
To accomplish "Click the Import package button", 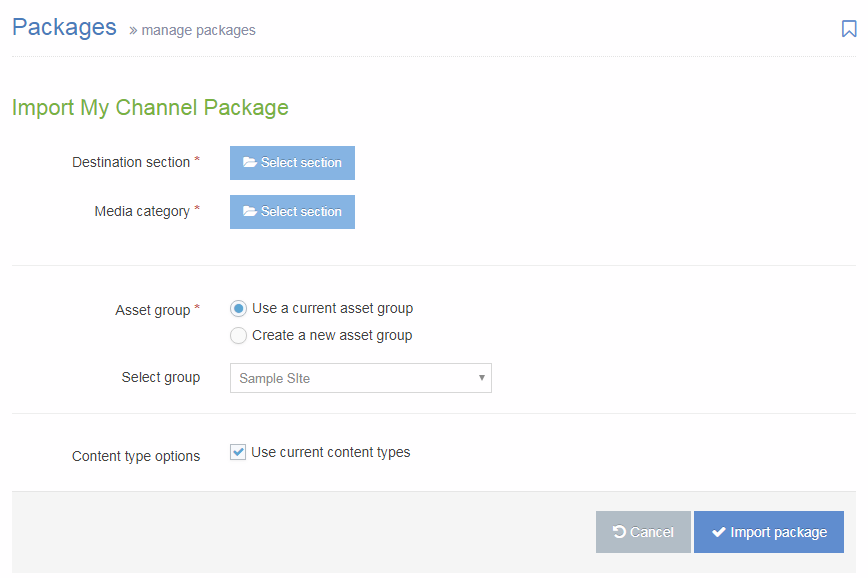I will pyautogui.click(x=768, y=532).
